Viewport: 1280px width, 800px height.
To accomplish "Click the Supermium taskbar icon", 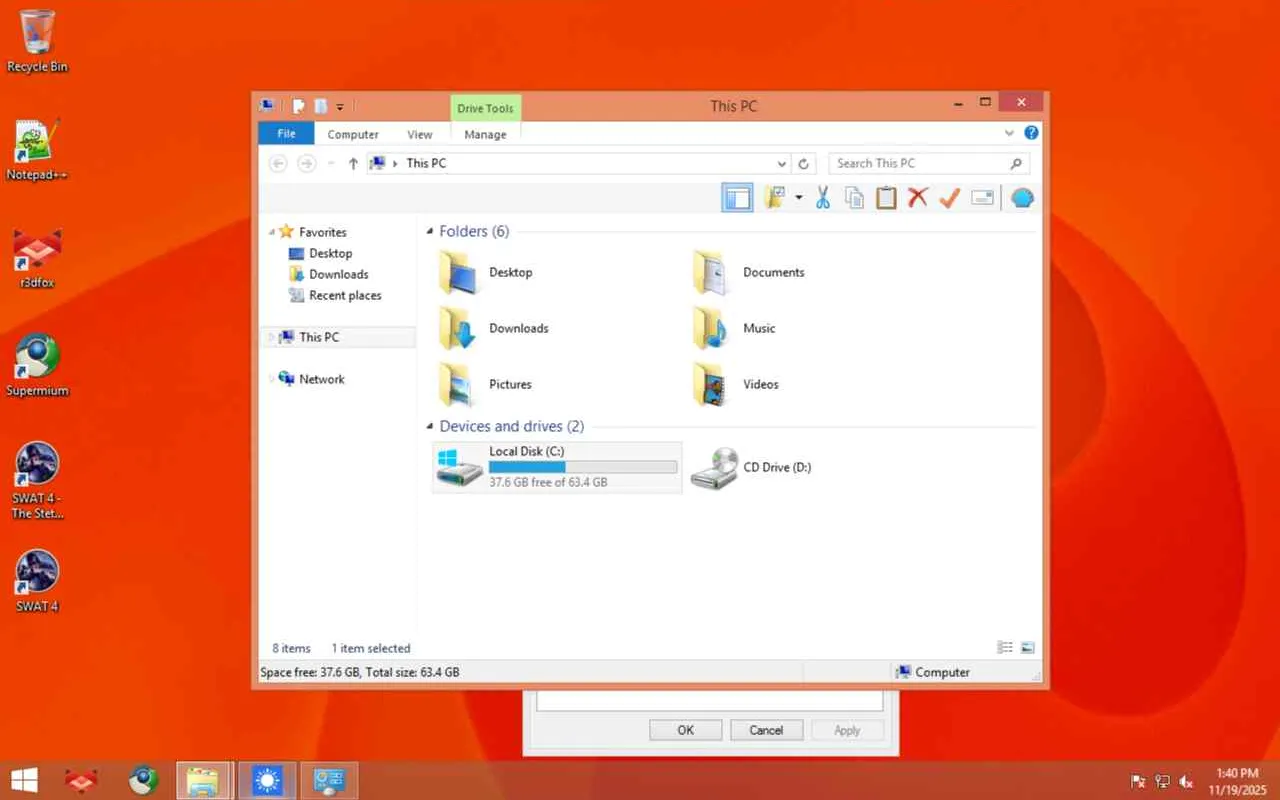I will 143,780.
